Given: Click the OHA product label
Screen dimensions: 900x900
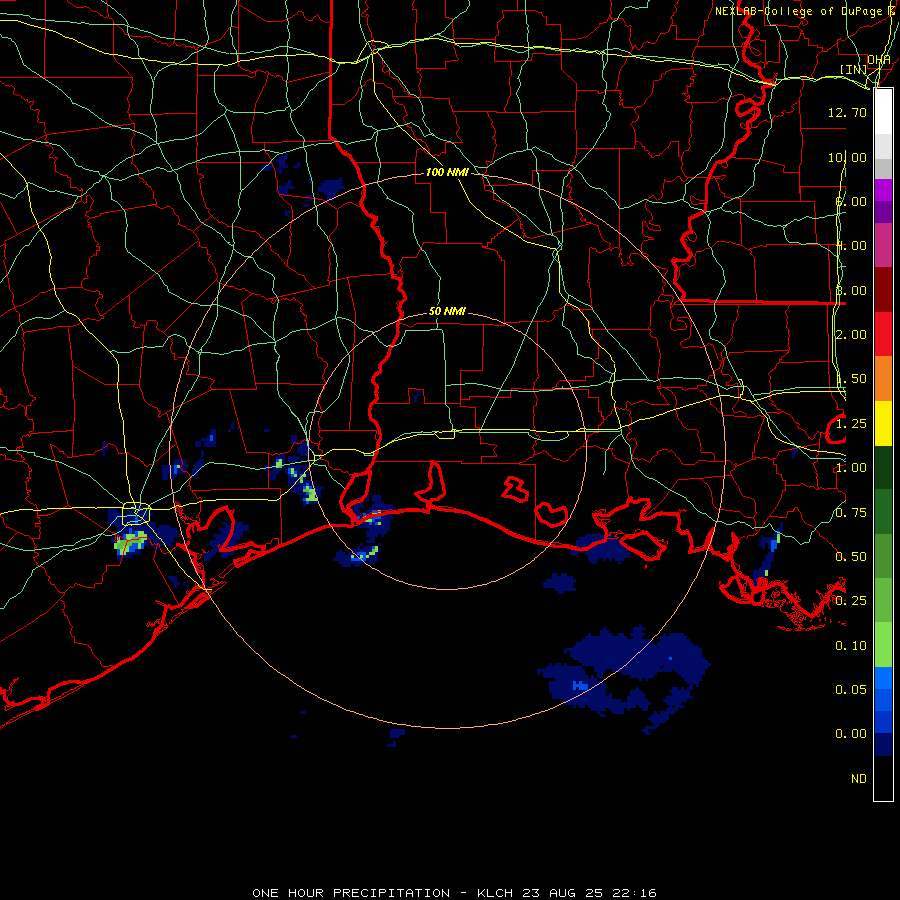Looking at the screenshot, I should tap(879, 60).
